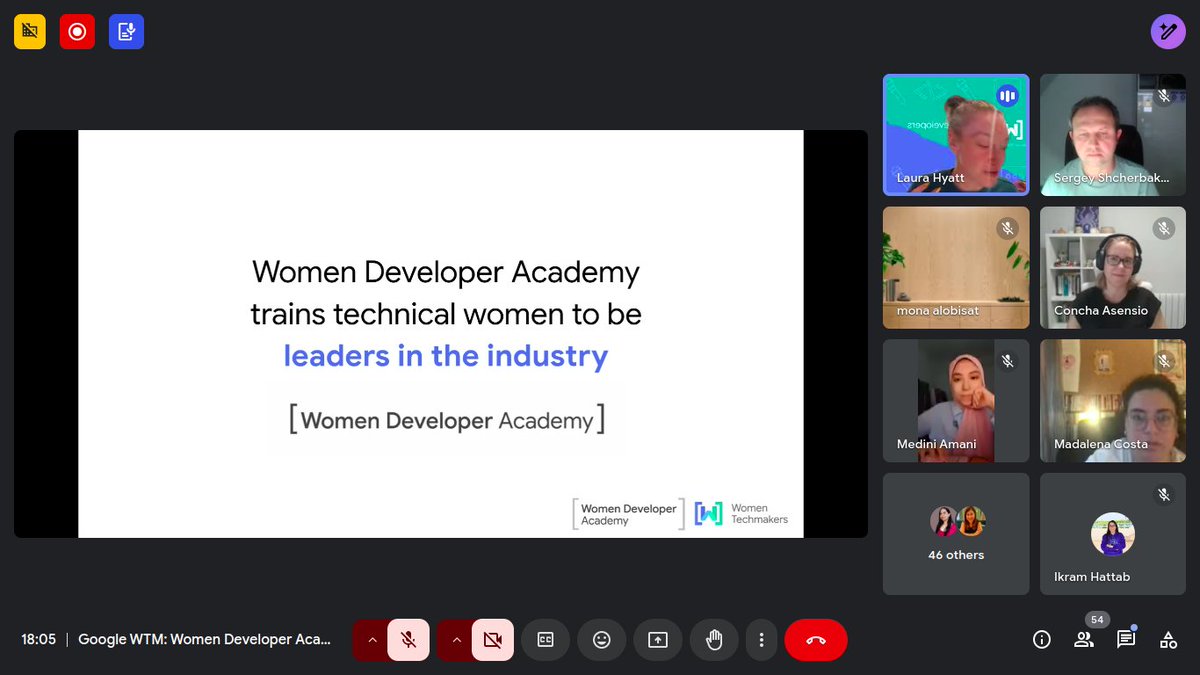Viewport: 1200px width, 675px height.
Task: Expand audio settings arrow beside microphone
Action: click(x=371, y=640)
